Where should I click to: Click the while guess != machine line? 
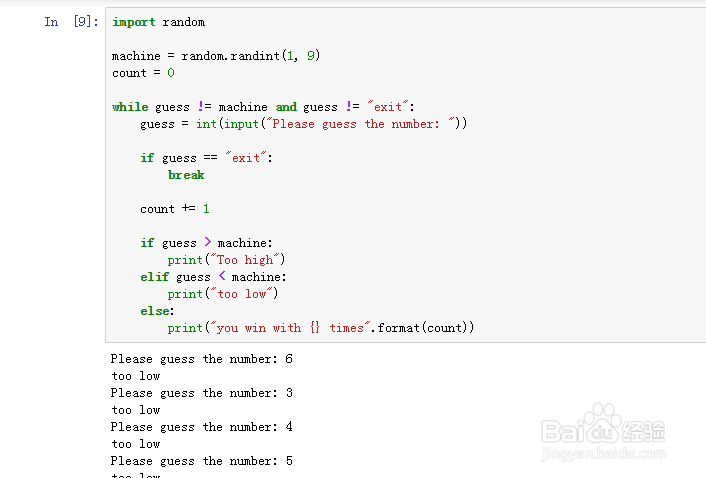pos(262,107)
